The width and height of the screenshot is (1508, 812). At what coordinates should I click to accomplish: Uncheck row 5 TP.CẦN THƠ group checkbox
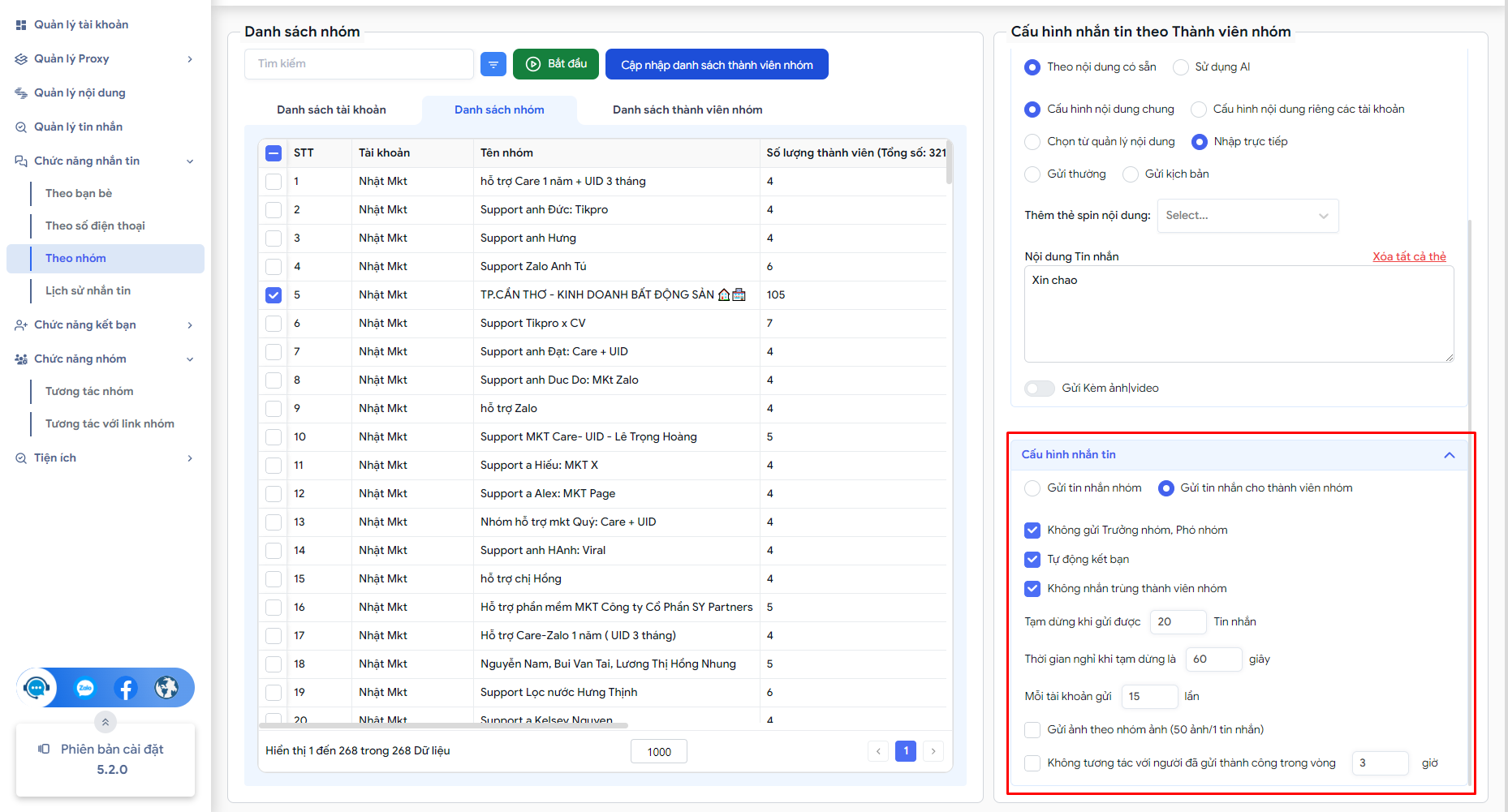click(x=274, y=295)
